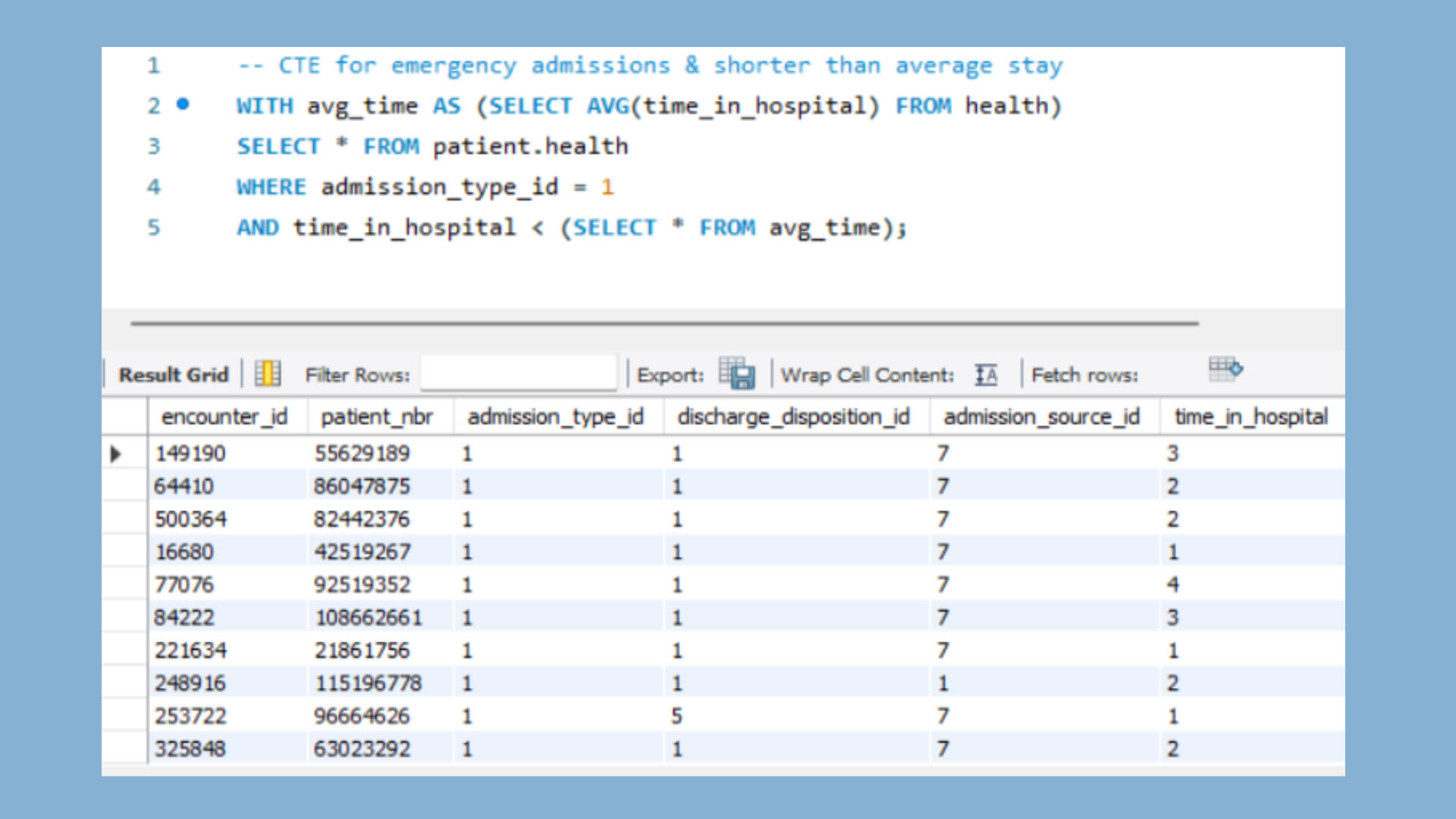Click the encounter_id column header

(x=224, y=416)
